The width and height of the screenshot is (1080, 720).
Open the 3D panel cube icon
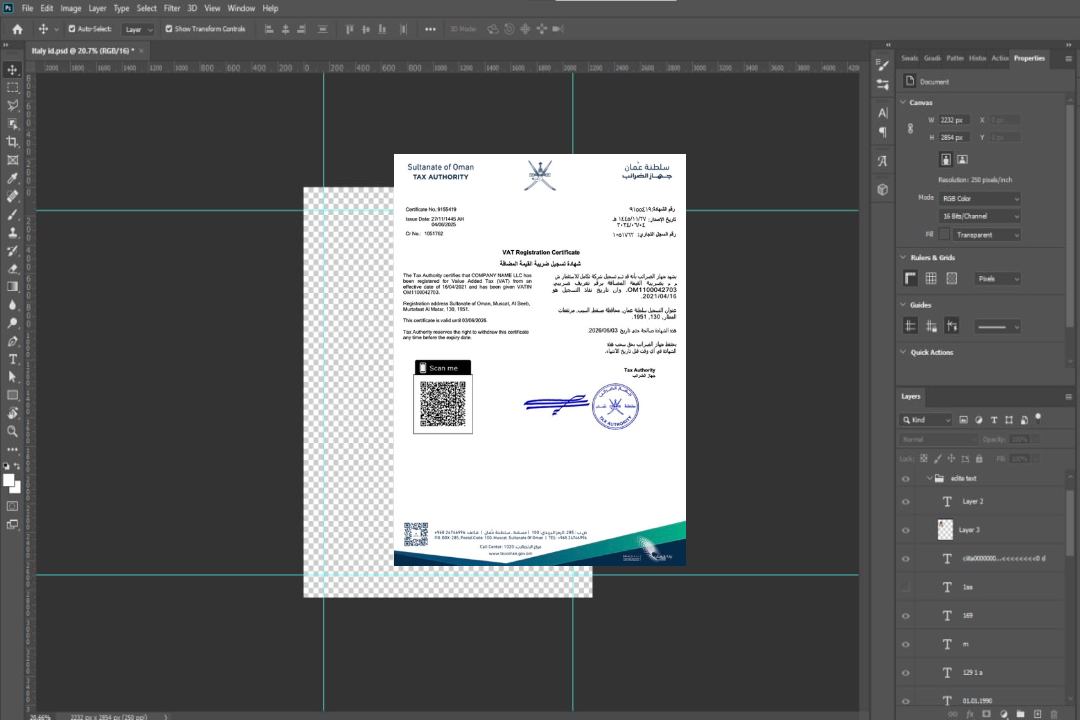(882, 189)
